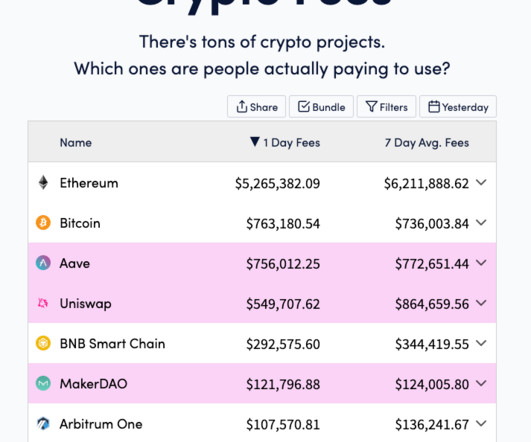The height and width of the screenshot is (442, 531).
Task: Open the Bundle selection mode
Action: pyautogui.click(x=321, y=107)
